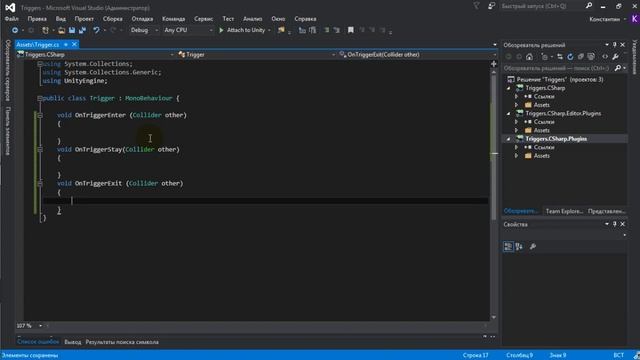Viewport: 640px width, 360px height.
Task: Click the Solution Explorer search magnifier icon
Action: (x=618, y=68)
